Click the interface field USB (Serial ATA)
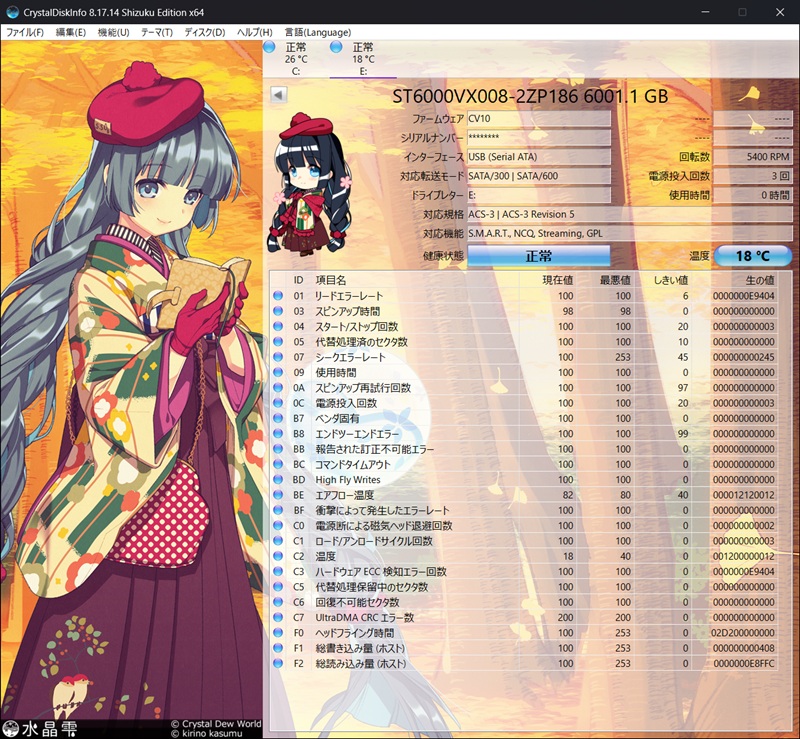 tap(539, 157)
